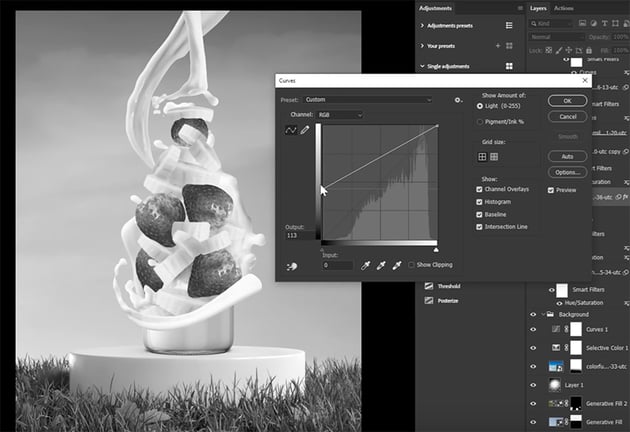This screenshot has height=432, width=630.
Task: Close the Curves dialog
Action: point(585,81)
